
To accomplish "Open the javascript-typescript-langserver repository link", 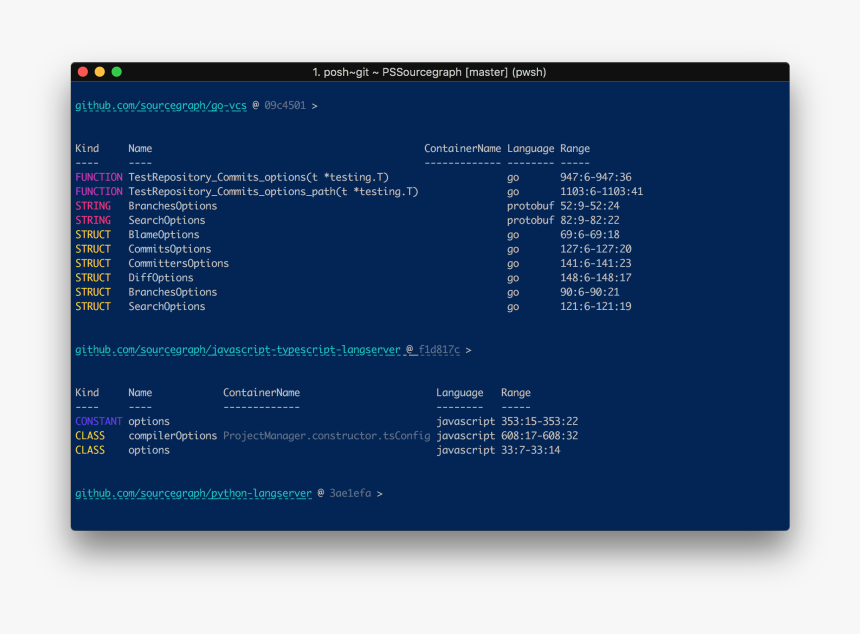I will pyautogui.click(x=238, y=350).
